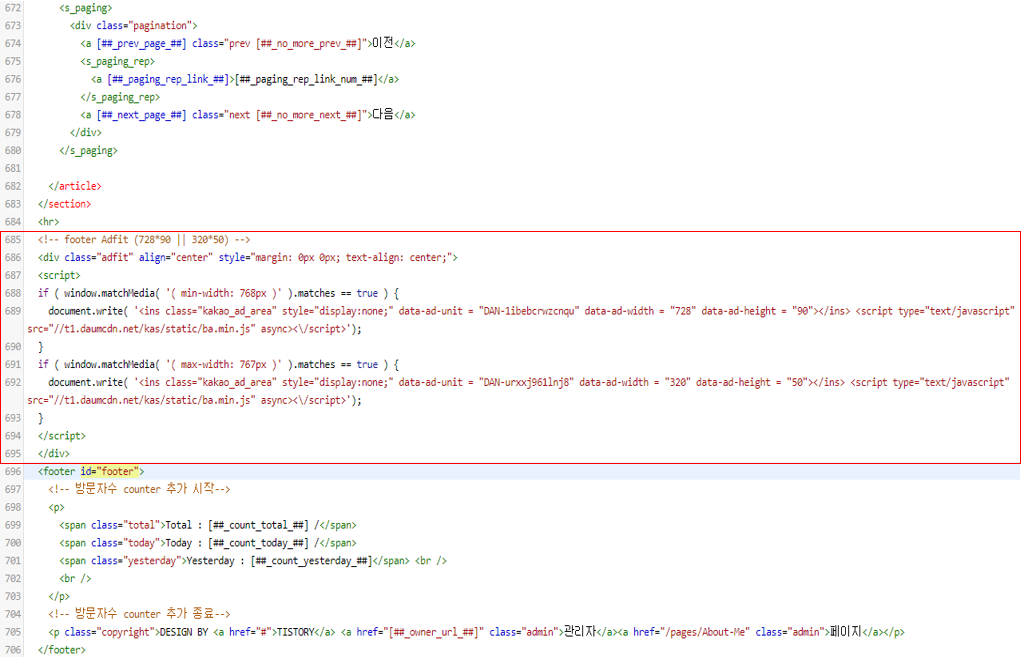Click the 방문자수 counter 추가 종료 comment
1021x657 pixels.
tap(139, 614)
